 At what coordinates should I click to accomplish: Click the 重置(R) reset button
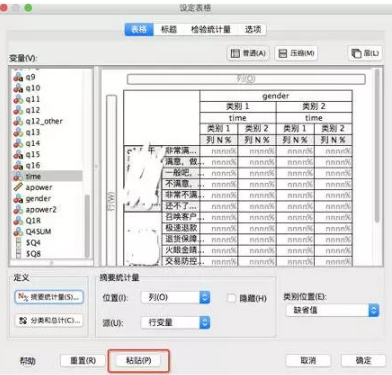point(83,360)
